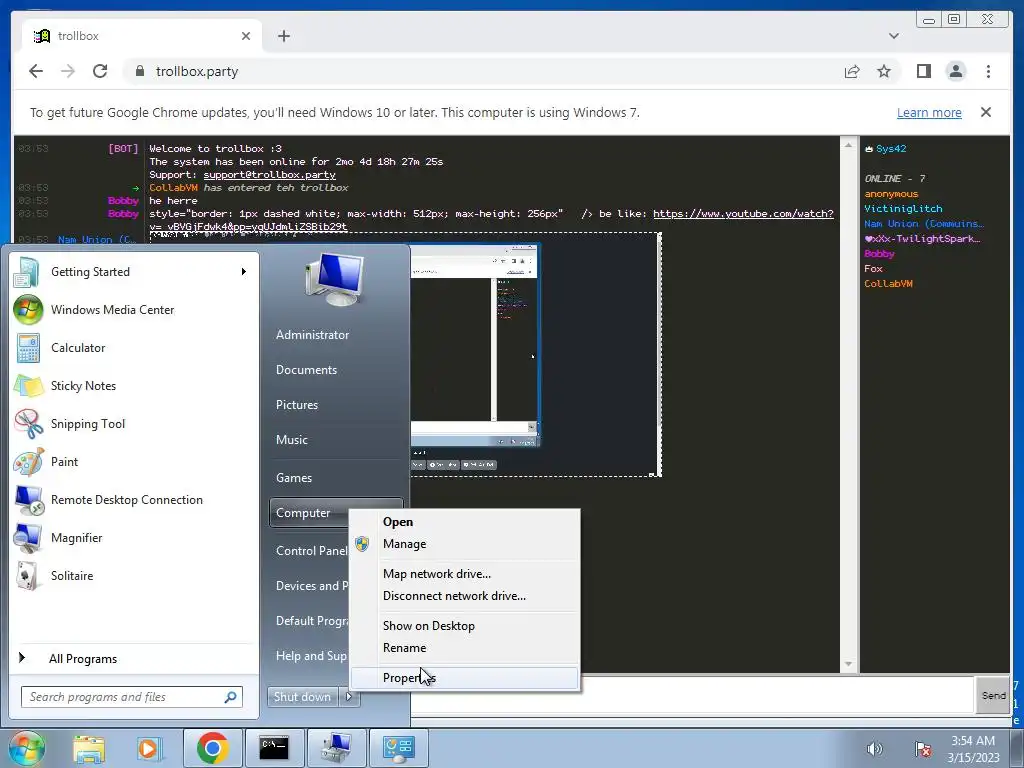
Task: Click the user account computer picture
Action: 334,280
